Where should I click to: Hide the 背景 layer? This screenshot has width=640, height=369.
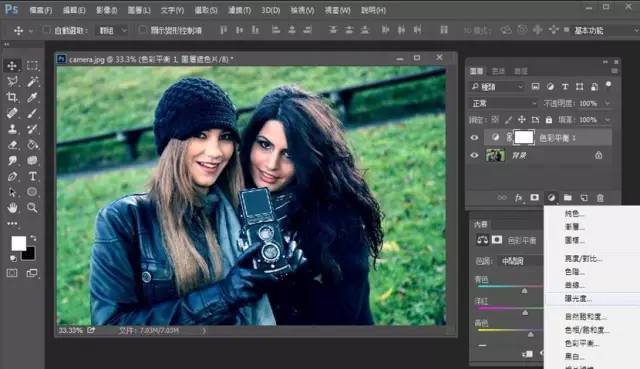474,155
